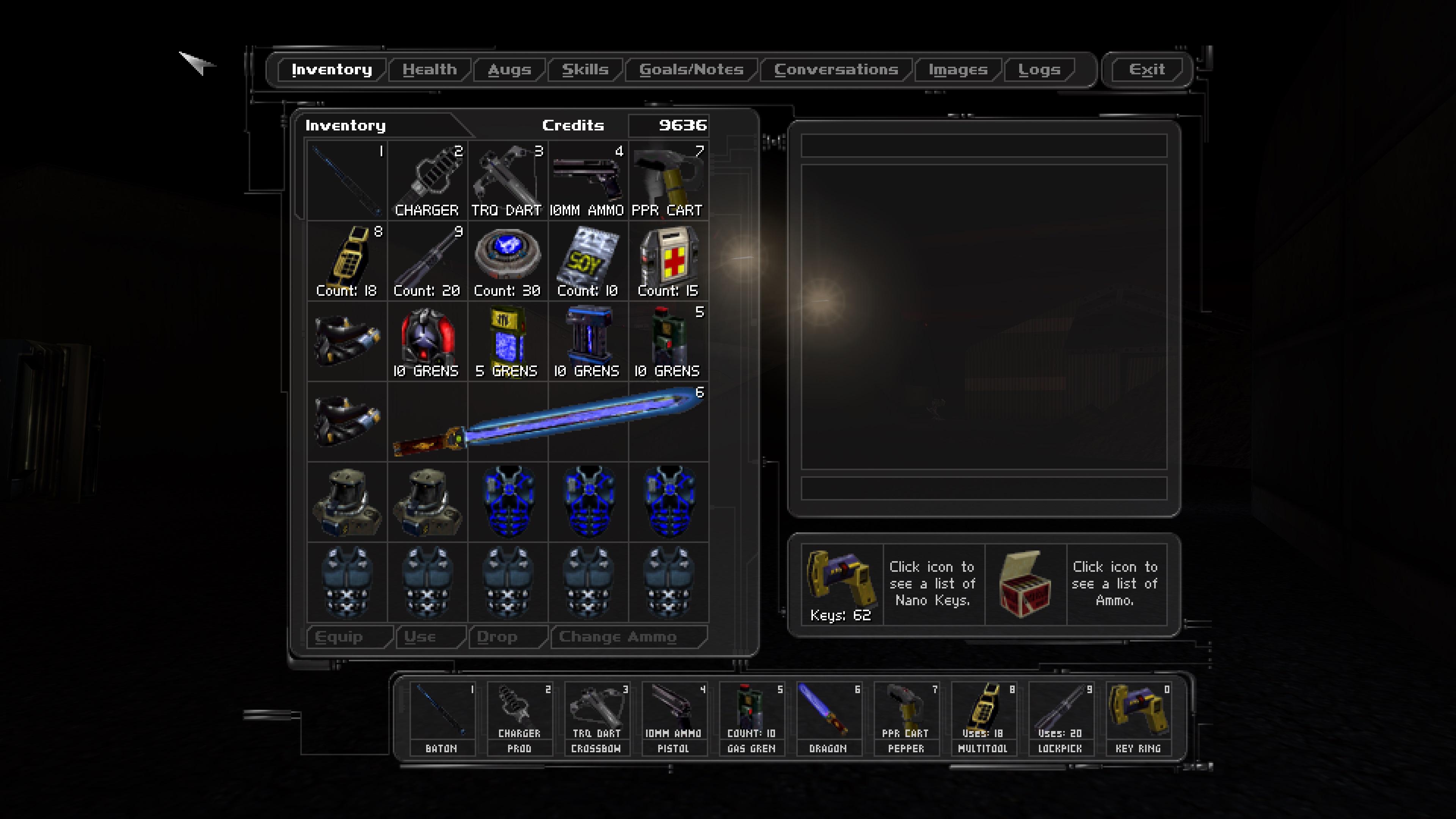Screen dimensions: 1456x819
Task: Open the Logs tab
Action: tap(1039, 69)
